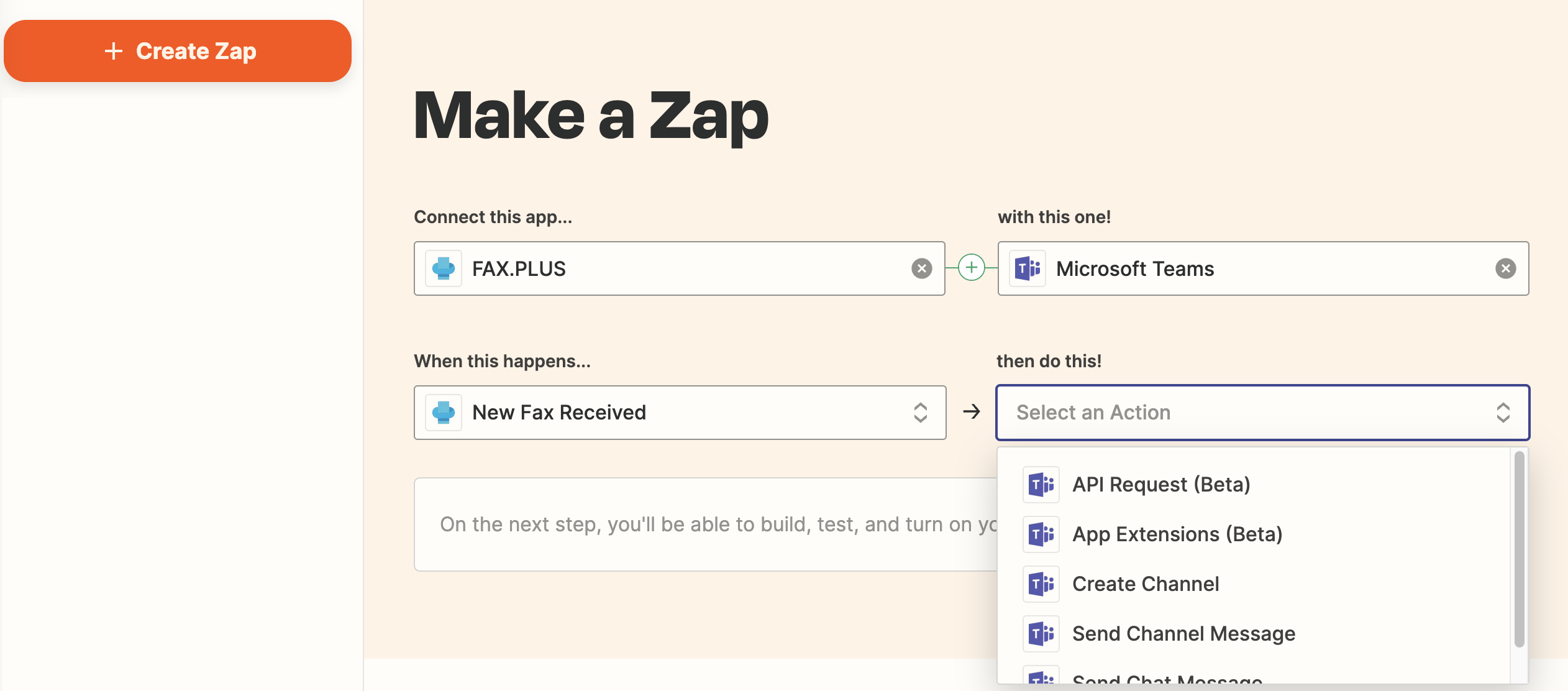Click the 'with this one!' label

(x=1054, y=217)
